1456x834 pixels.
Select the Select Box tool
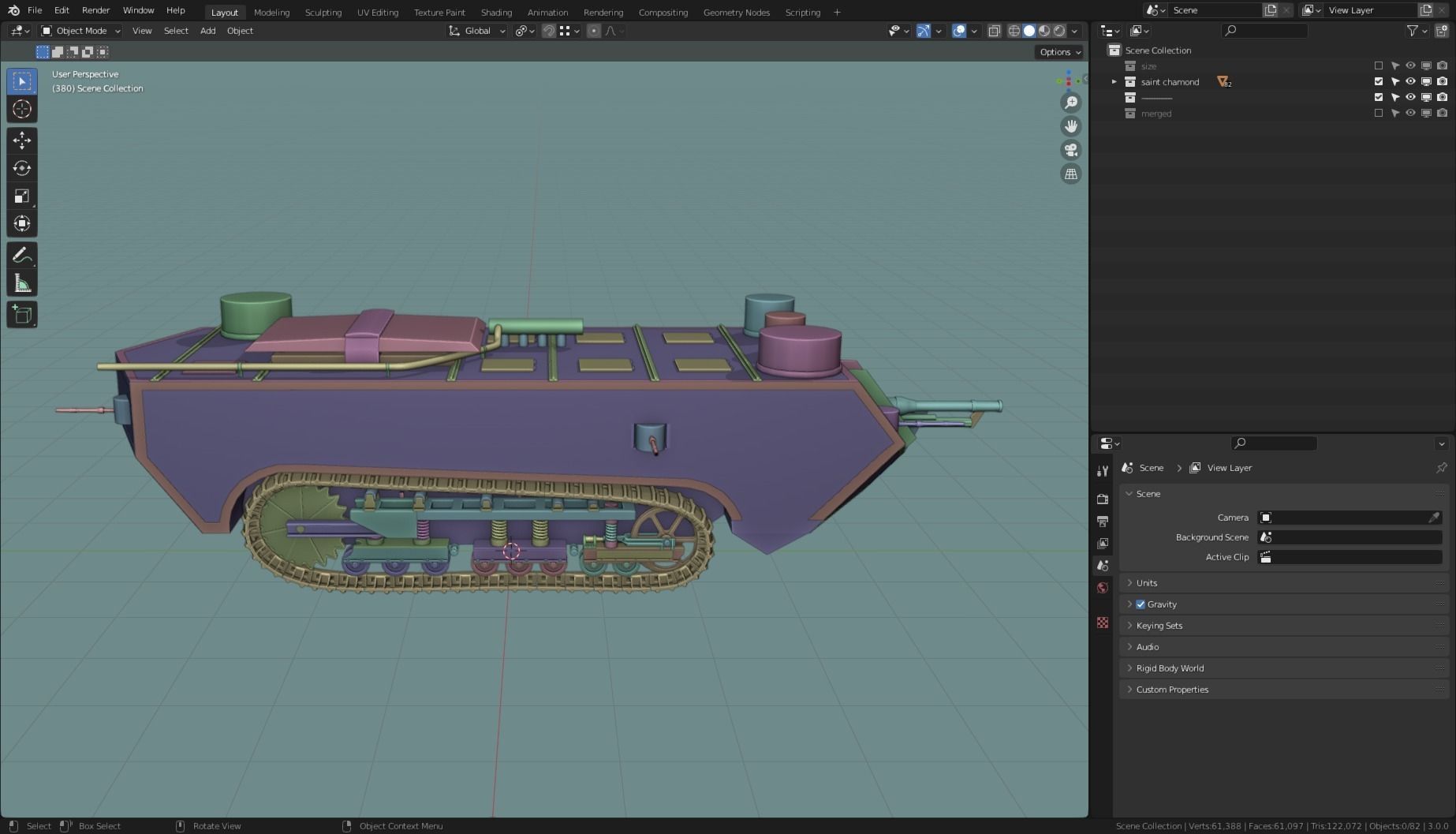pyautogui.click(x=22, y=81)
